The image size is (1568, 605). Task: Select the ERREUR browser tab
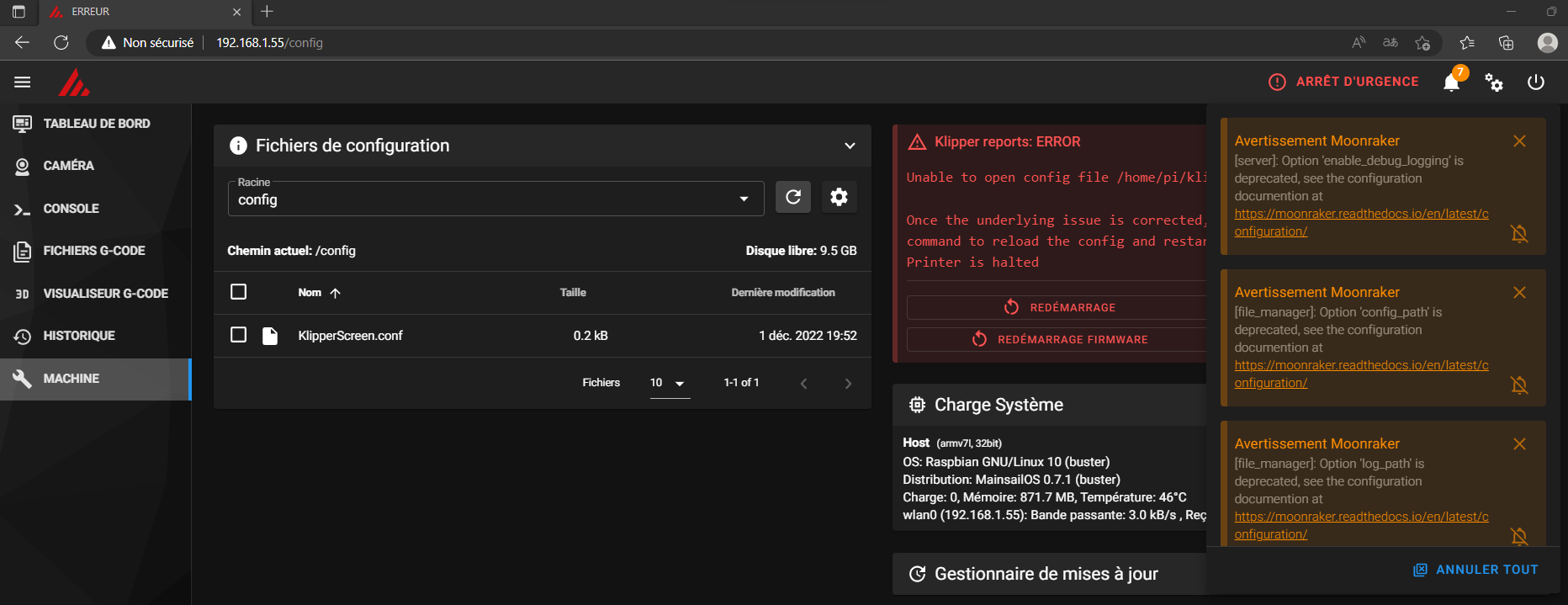pos(146,12)
